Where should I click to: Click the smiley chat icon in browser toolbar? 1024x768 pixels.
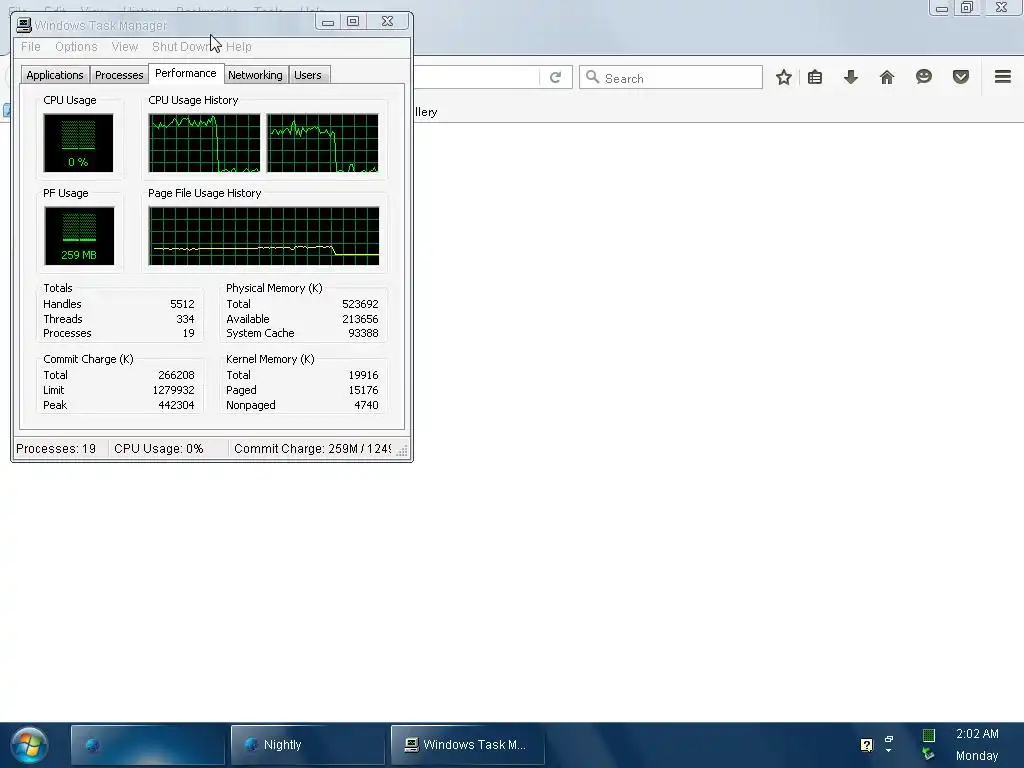923,77
